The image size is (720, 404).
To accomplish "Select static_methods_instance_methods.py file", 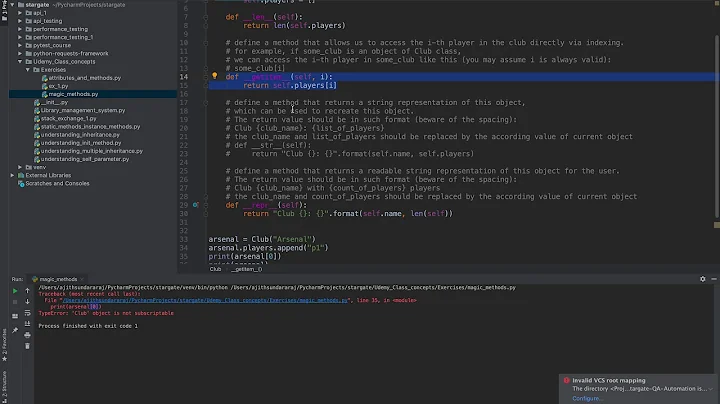I will [90, 127].
